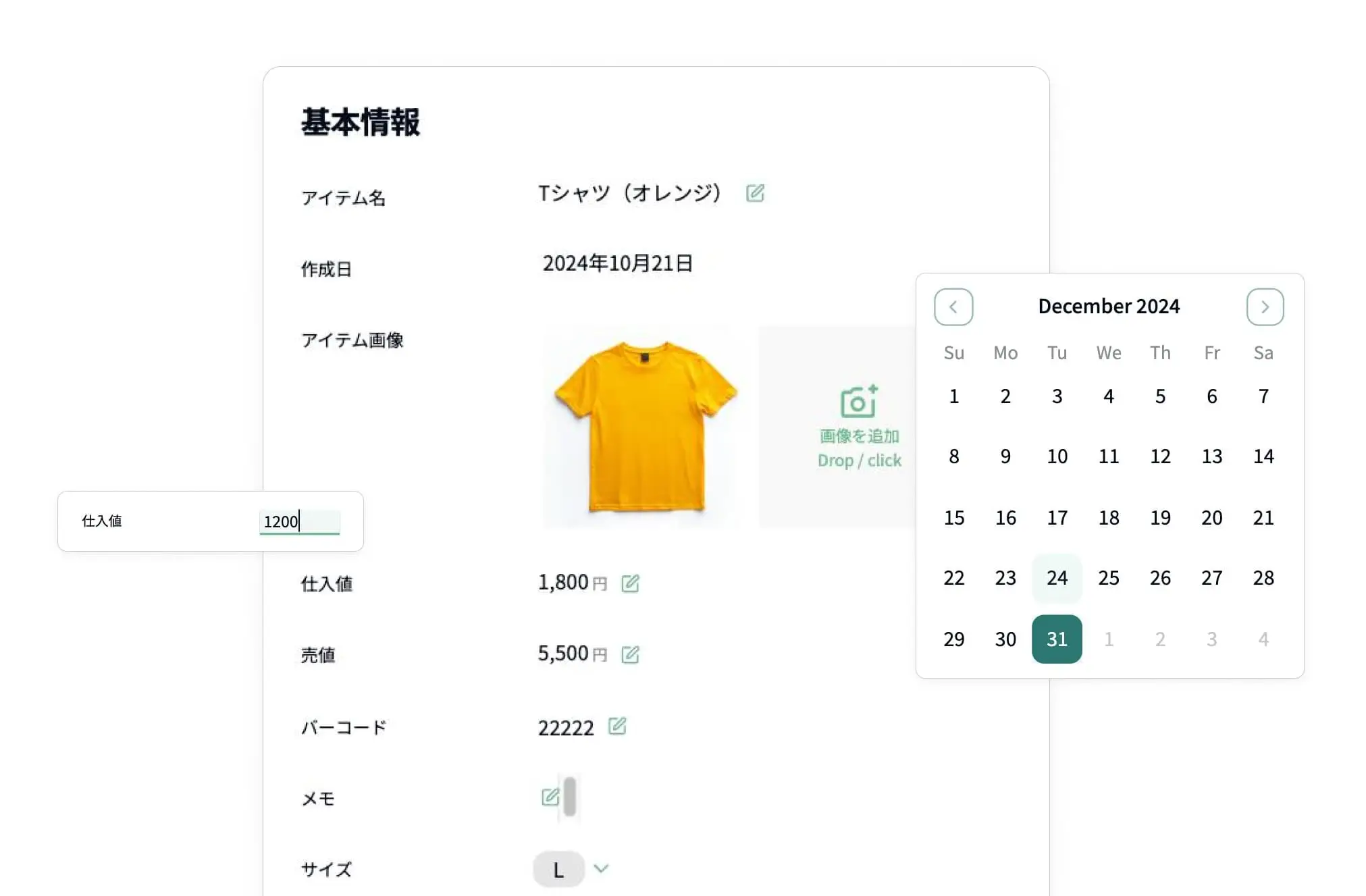This screenshot has width=1366, height=896.
Task: Focus the 仕入値 input with 1200
Action: 300,521
